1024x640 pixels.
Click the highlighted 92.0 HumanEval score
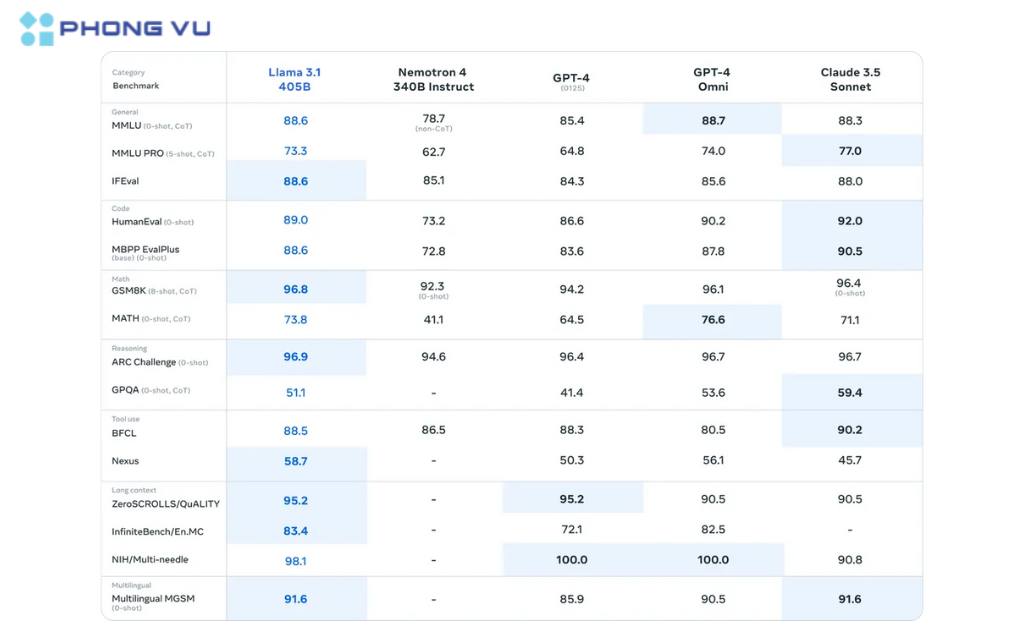click(x=850, y=221)
